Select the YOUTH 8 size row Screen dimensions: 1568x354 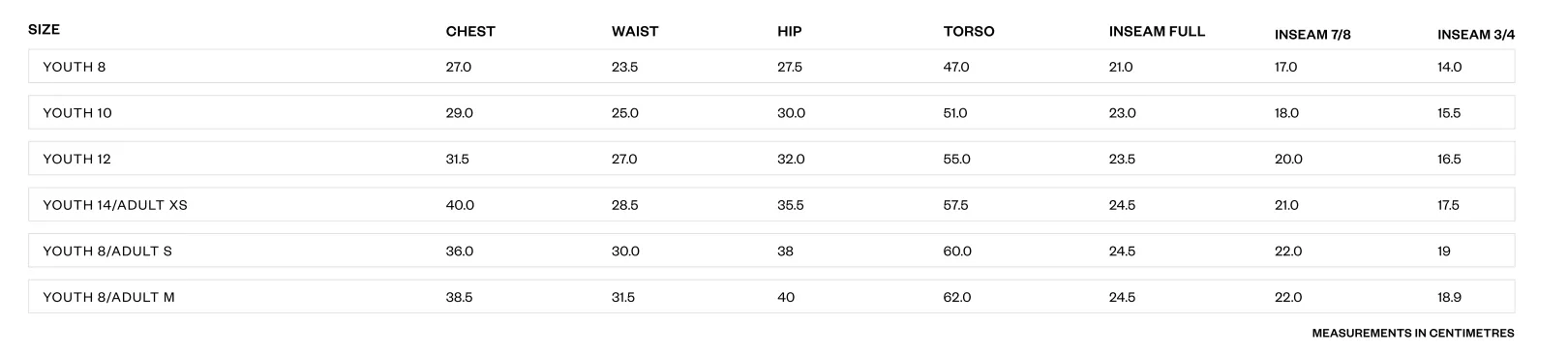coord(771,67)
